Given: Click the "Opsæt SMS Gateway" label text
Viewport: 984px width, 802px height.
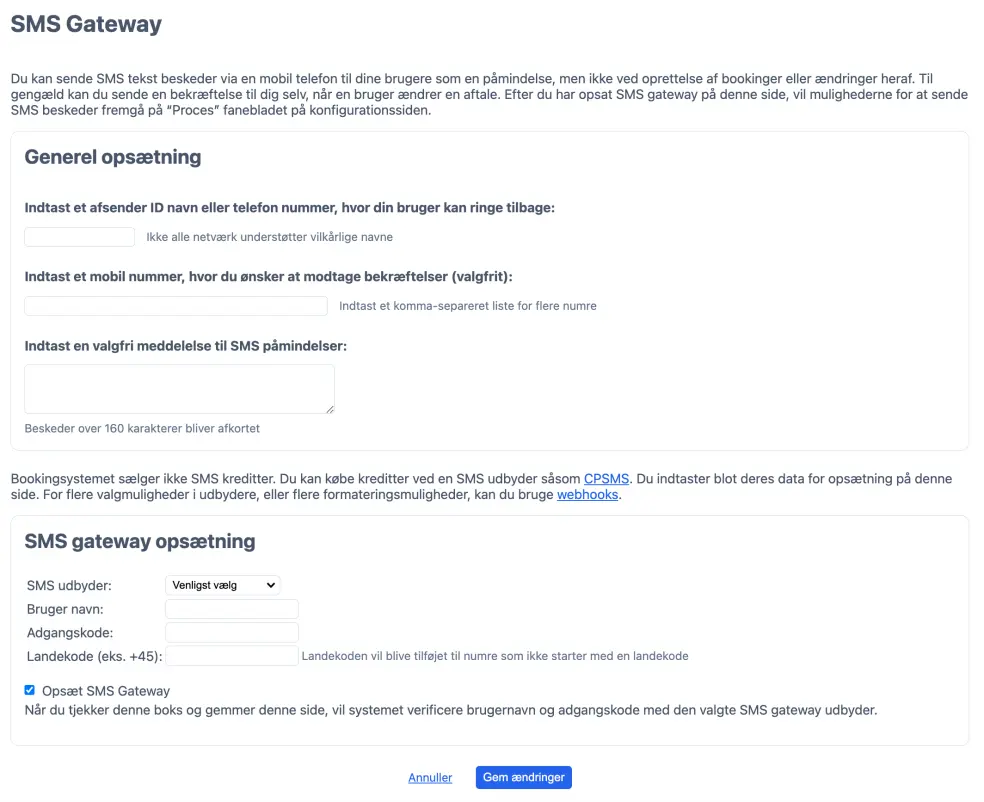Looking at the screenshot, I should pos(106,691).
